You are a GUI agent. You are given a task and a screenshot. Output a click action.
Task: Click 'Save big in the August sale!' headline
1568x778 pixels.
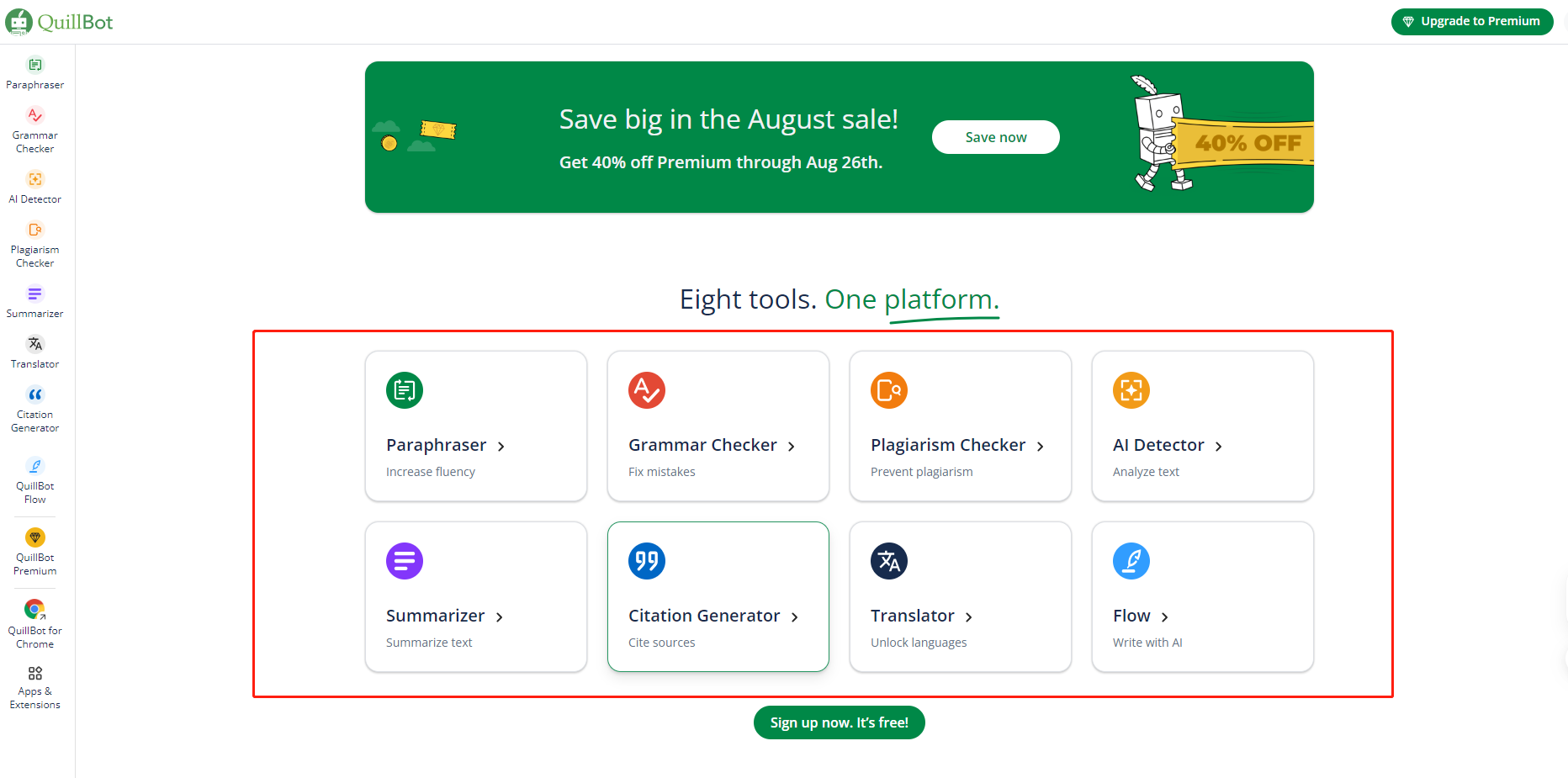[x=728, y=119]
